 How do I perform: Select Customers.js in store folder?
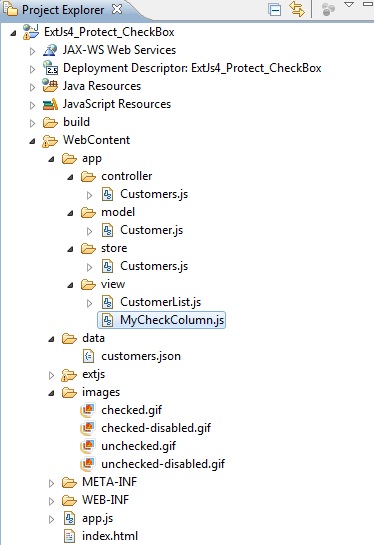tap(154, 266)
